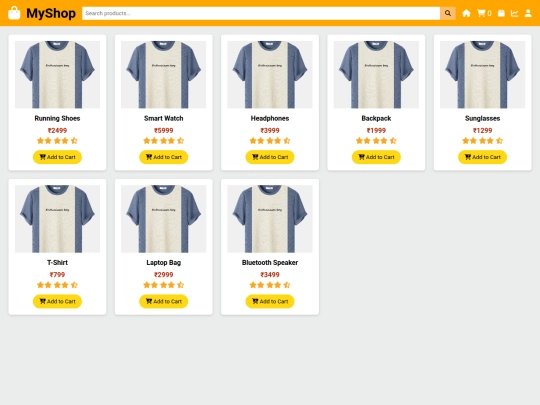The image size is (540, 405).
Task: Click inside the Search products field
Action: 261,13
